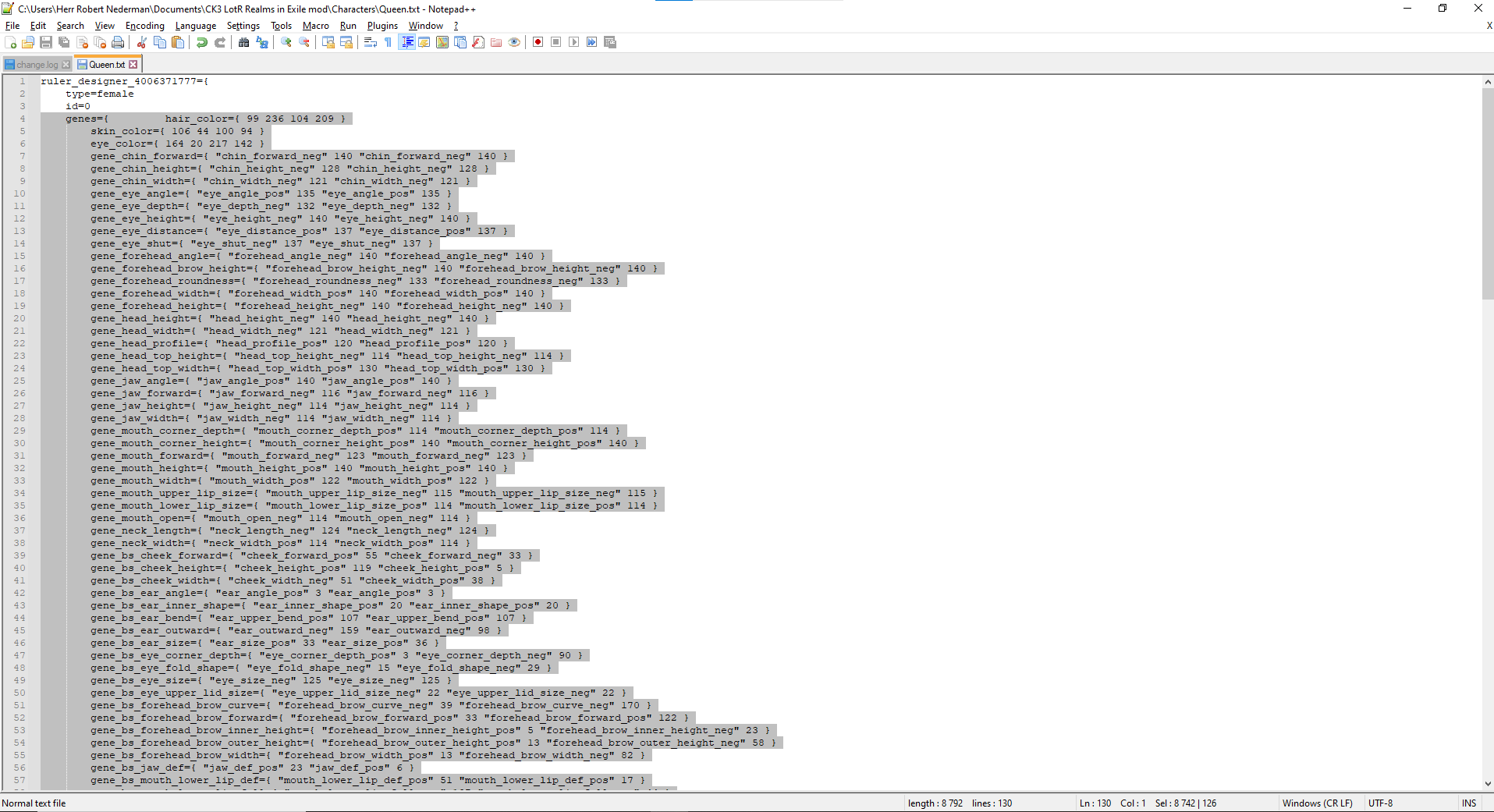Image resolution: width=1494 pixels, height=812 pixels.
Task: Click the Close All documents icon
Action: [100, 42]
